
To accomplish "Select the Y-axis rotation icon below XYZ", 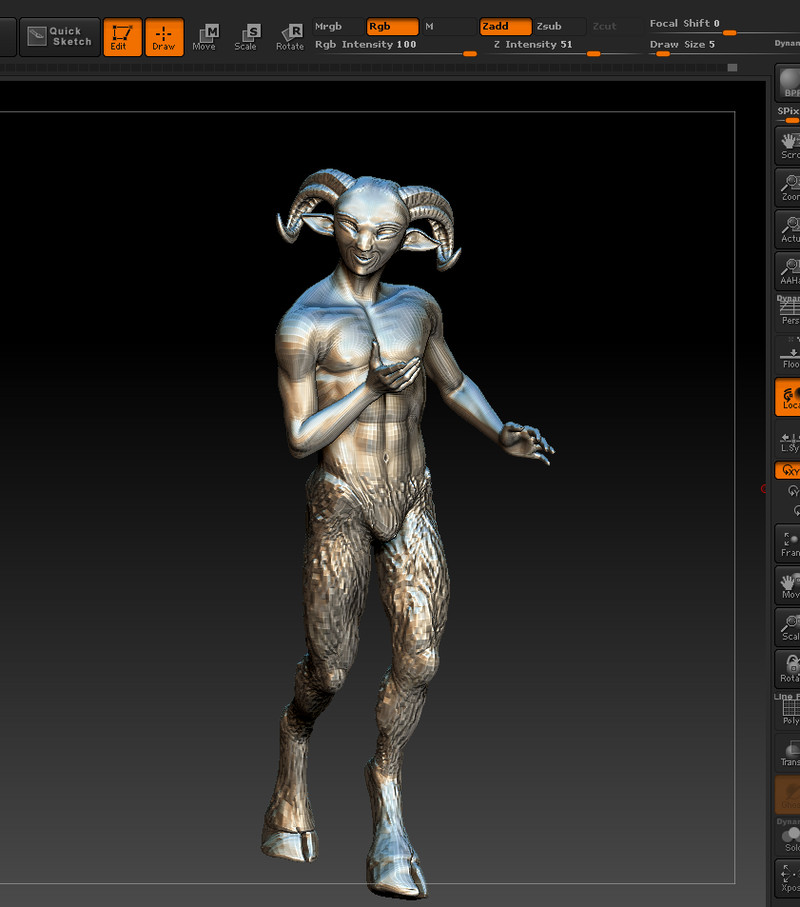I will 794,491.
